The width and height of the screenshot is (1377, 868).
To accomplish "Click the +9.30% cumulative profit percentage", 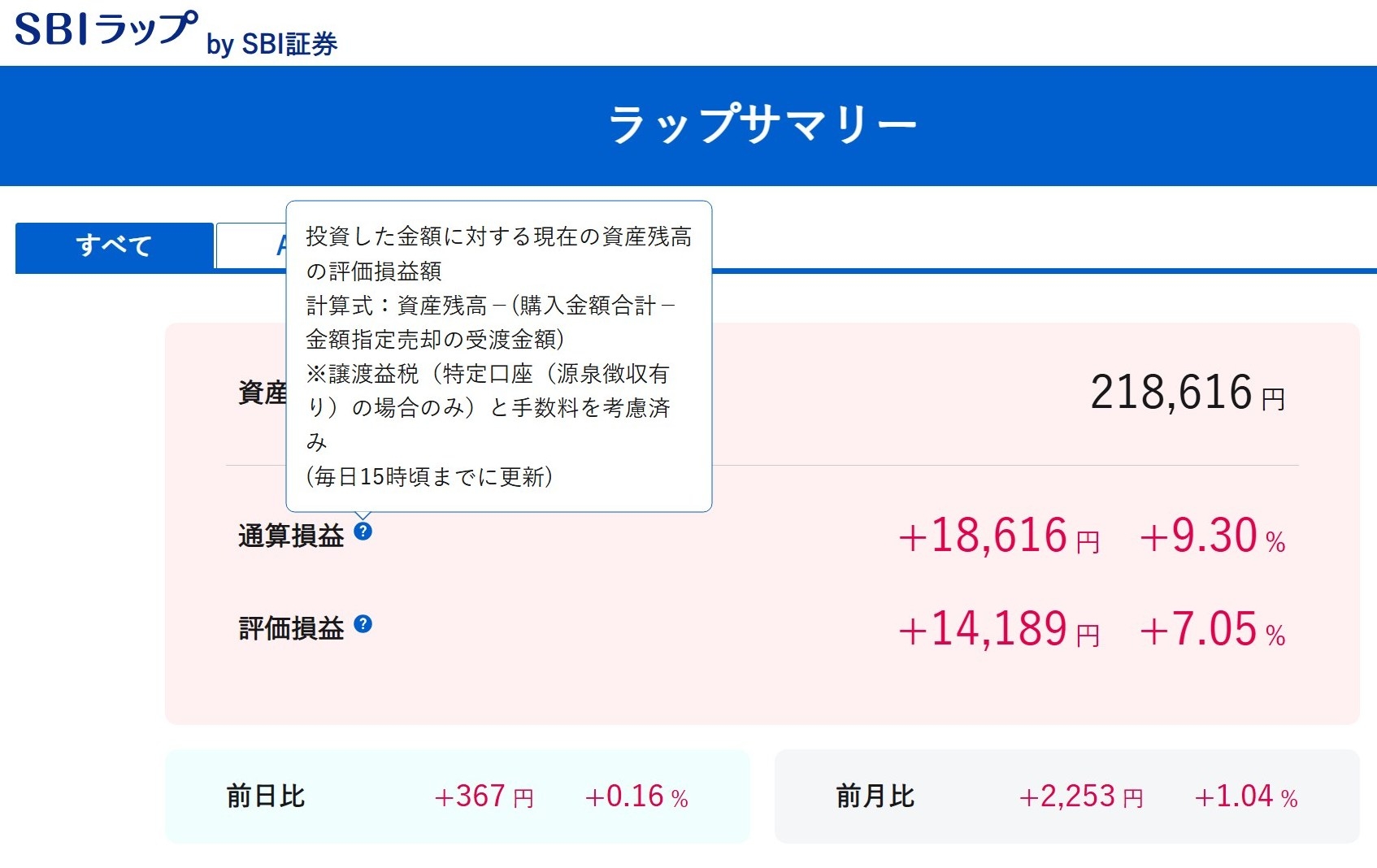I will point(1211,536).
